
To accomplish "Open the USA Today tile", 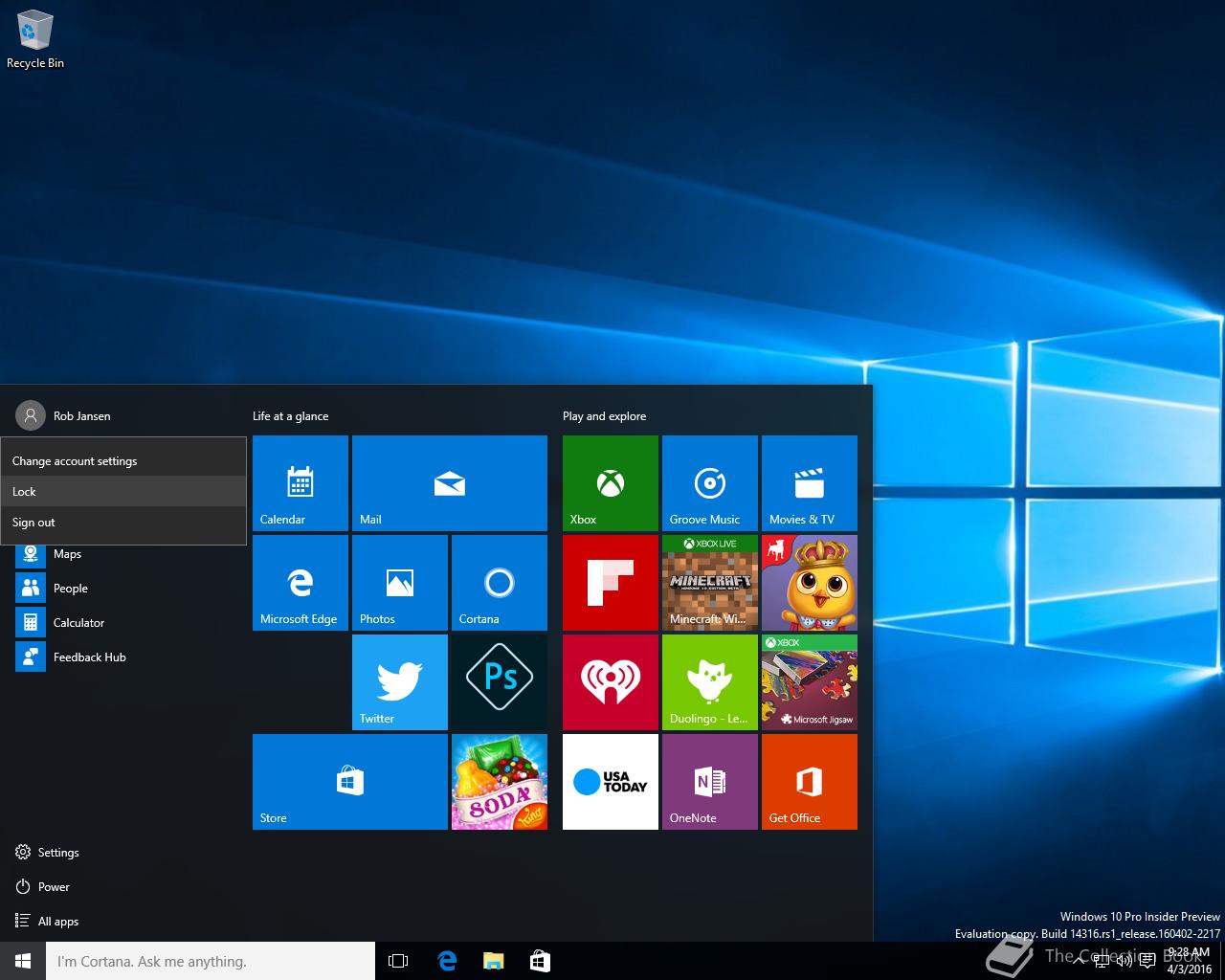I will point(611,782).
